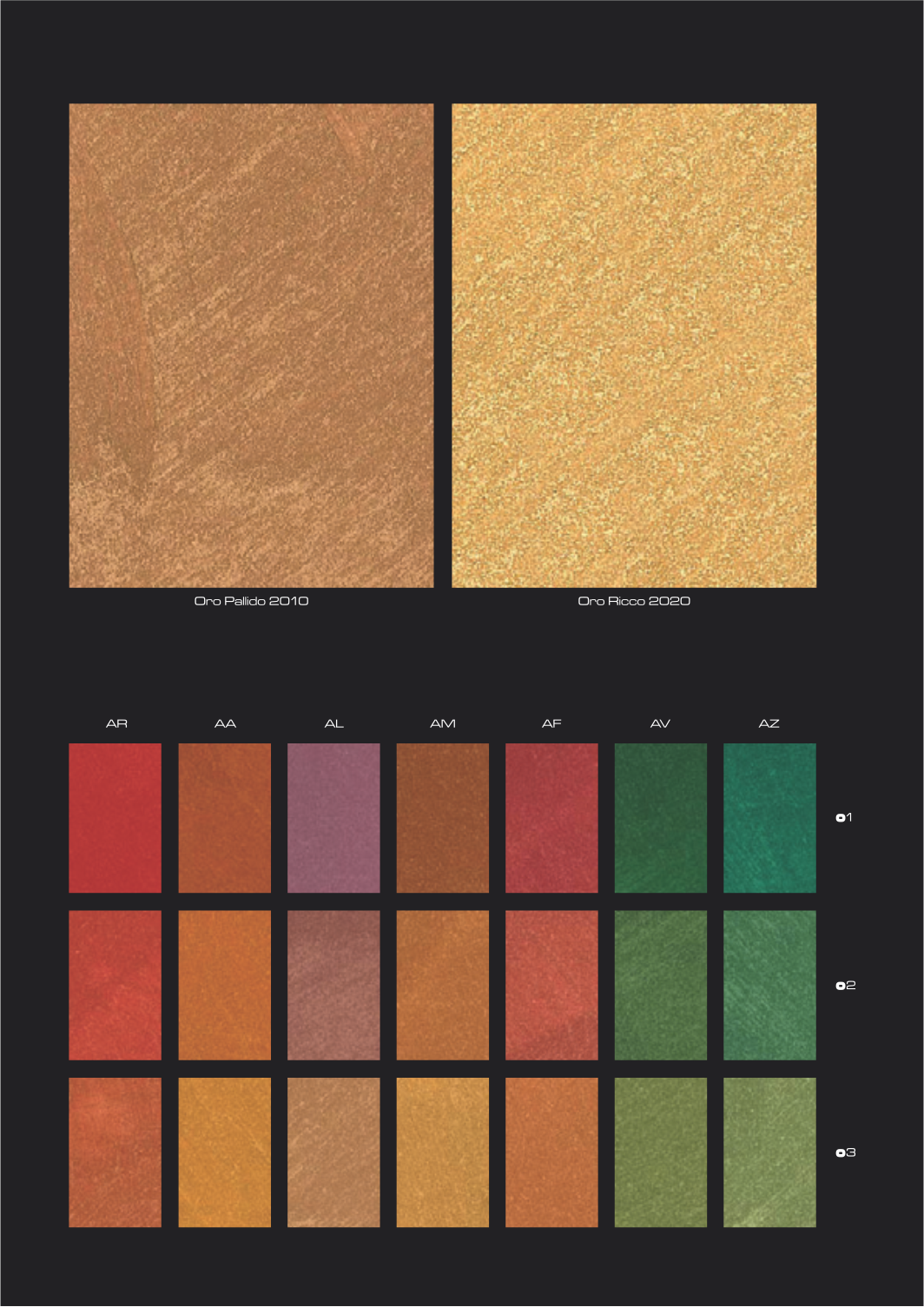This screenshot has height=1307, width=924.
Task: Select the brown AM swatch in row 01
Action: [x=442, y=817]
